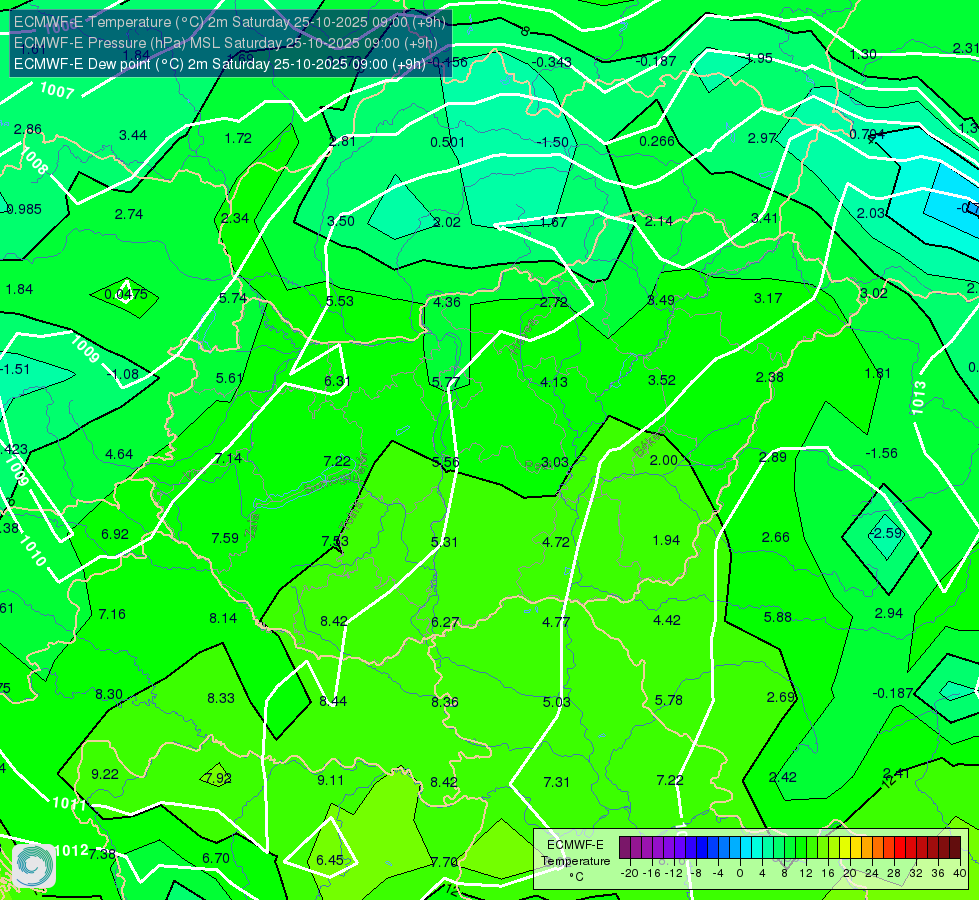Click the grid value 1.72
The image size is (979, 900).
[x=238, y=138]
